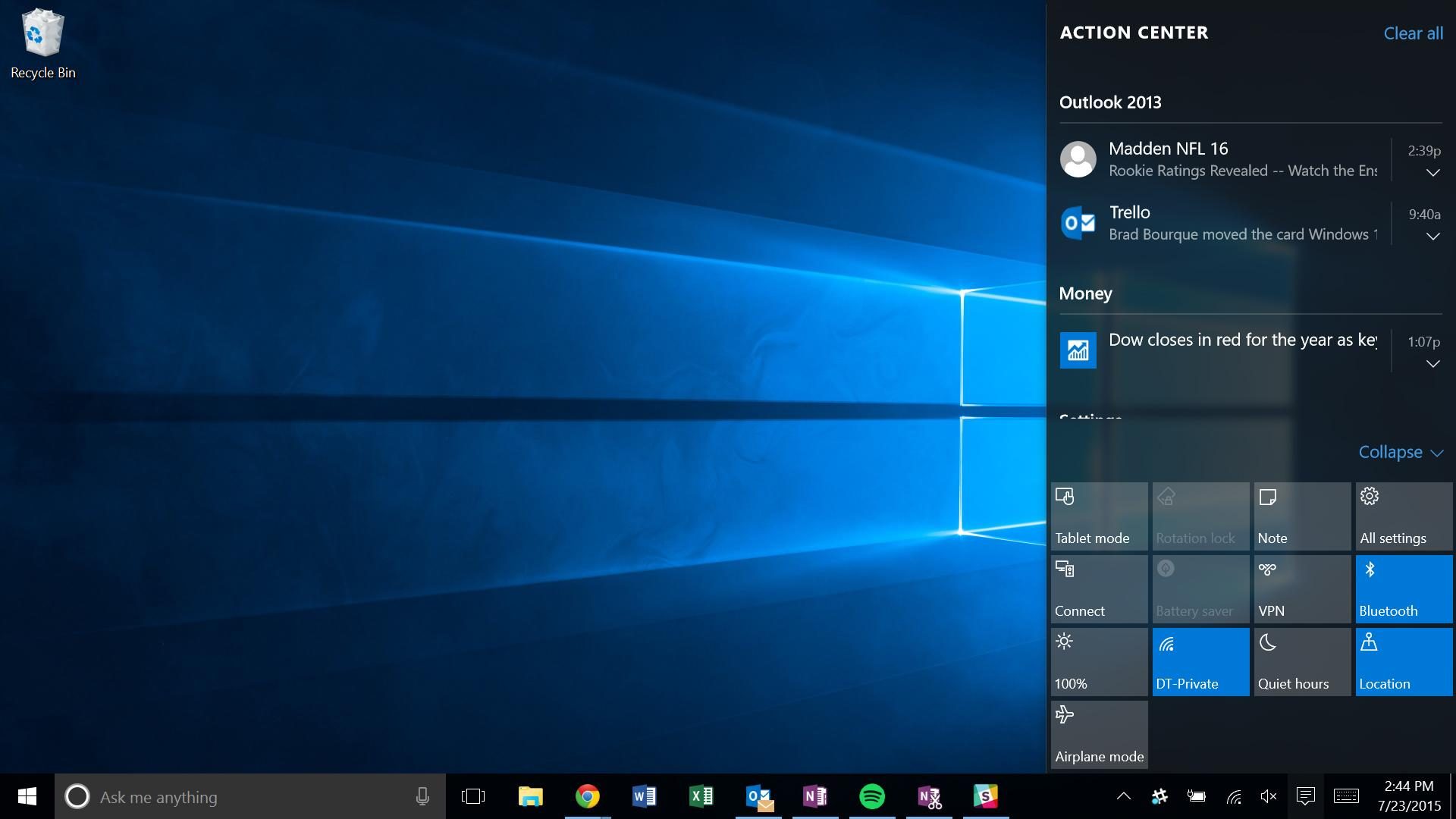Viewport: 1456px width, 819px height.
Task: Open OneNote screen clipper taskbar icon
Action: [x=929, y=796]
